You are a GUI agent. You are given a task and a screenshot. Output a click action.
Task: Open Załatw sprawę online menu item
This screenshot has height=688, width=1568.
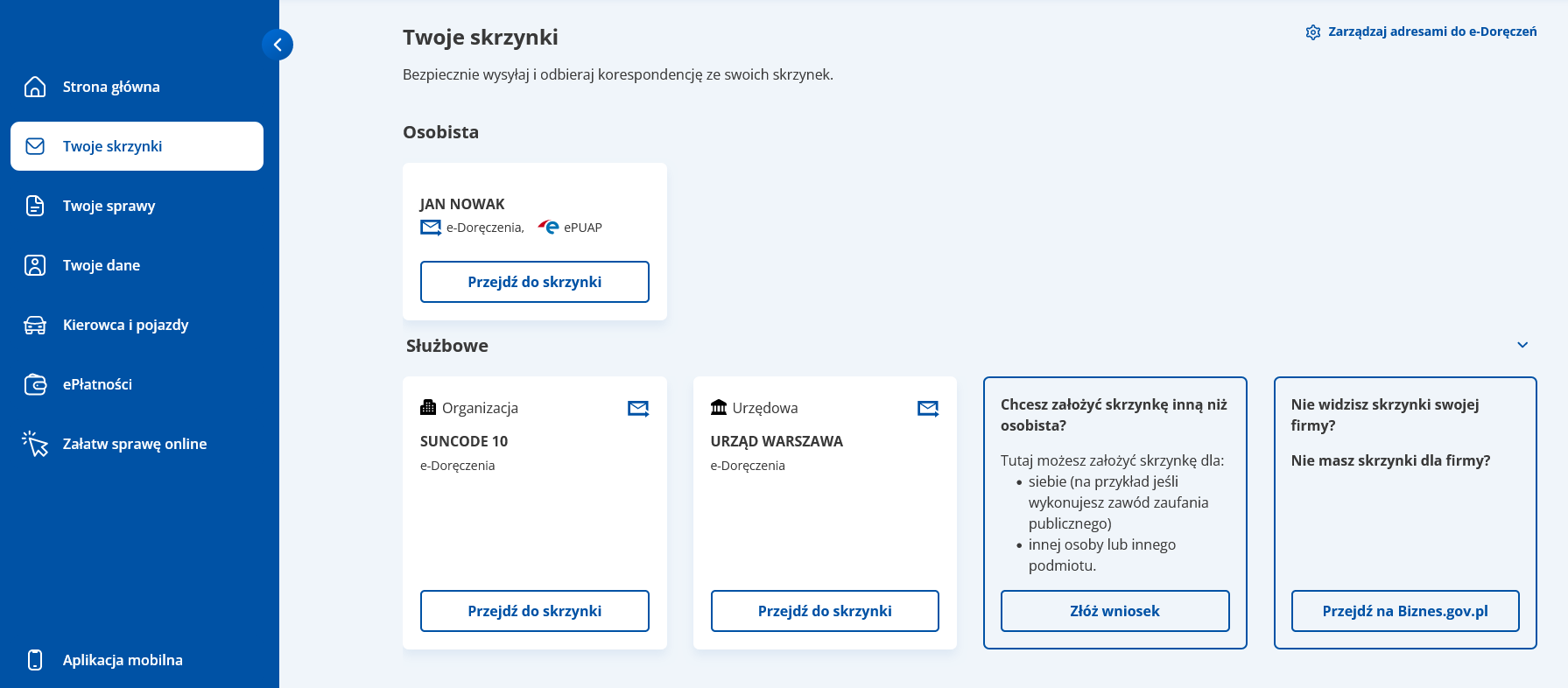(x=137, y=444)
